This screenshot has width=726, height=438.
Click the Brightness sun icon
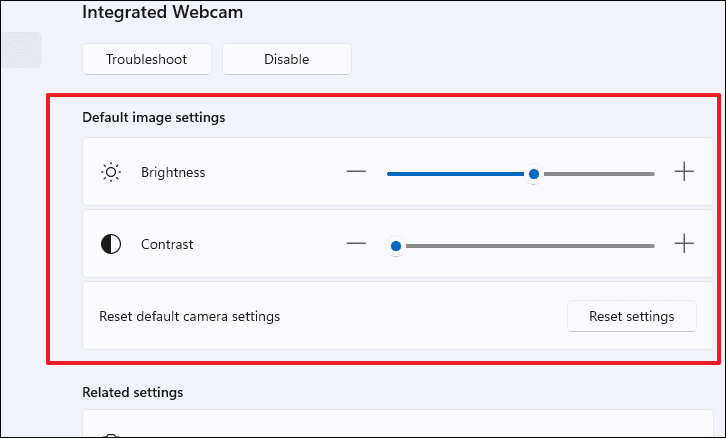pyautogui.click(x=111, y=172)
